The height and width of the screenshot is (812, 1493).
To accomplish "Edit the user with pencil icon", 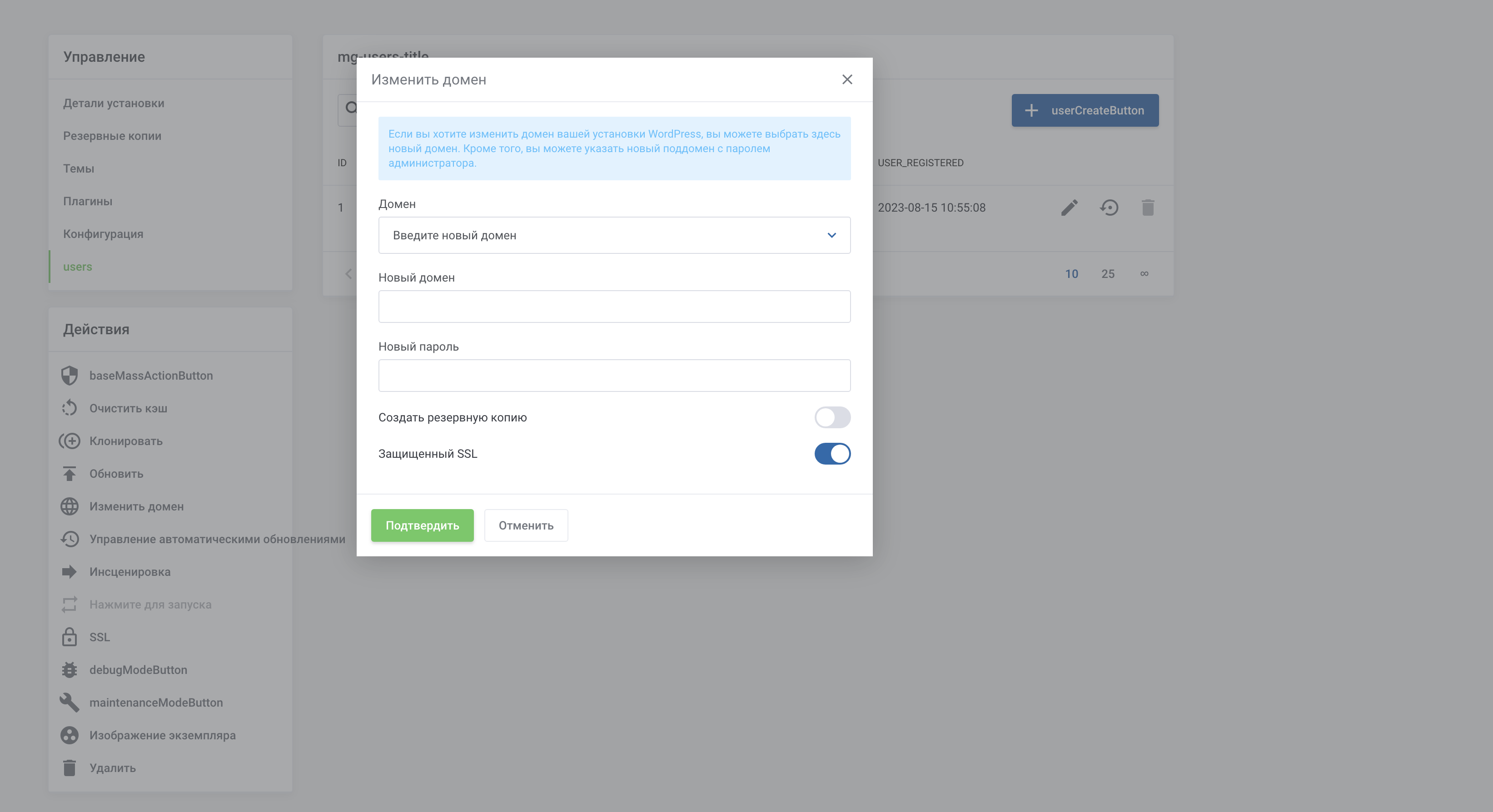I will pyautogui.click(x=1070, y=208).
